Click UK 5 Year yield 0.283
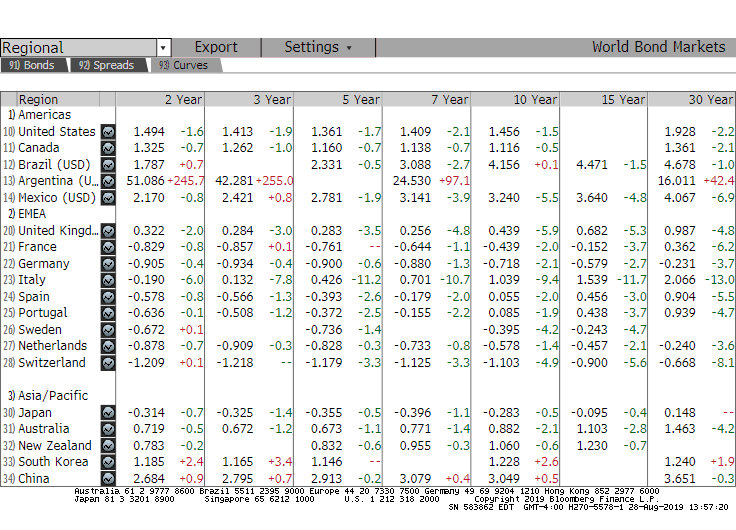 (326, 231)
